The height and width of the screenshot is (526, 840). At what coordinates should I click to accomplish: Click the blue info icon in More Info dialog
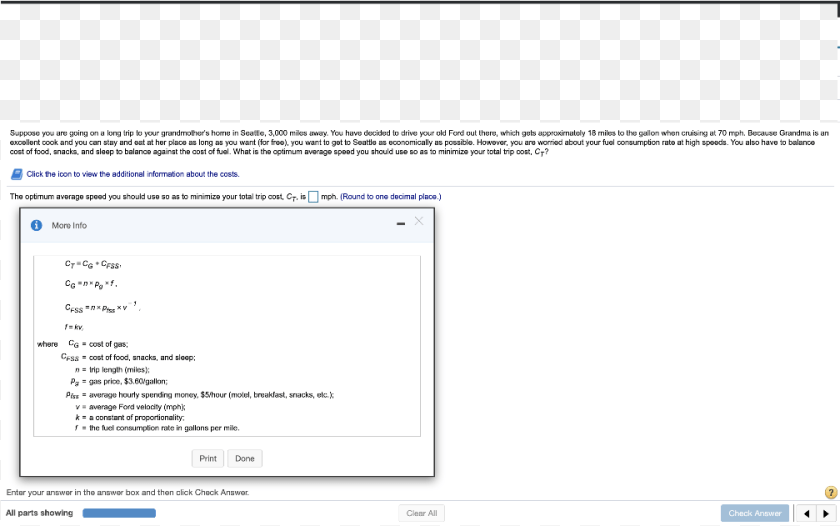[36, 226]
